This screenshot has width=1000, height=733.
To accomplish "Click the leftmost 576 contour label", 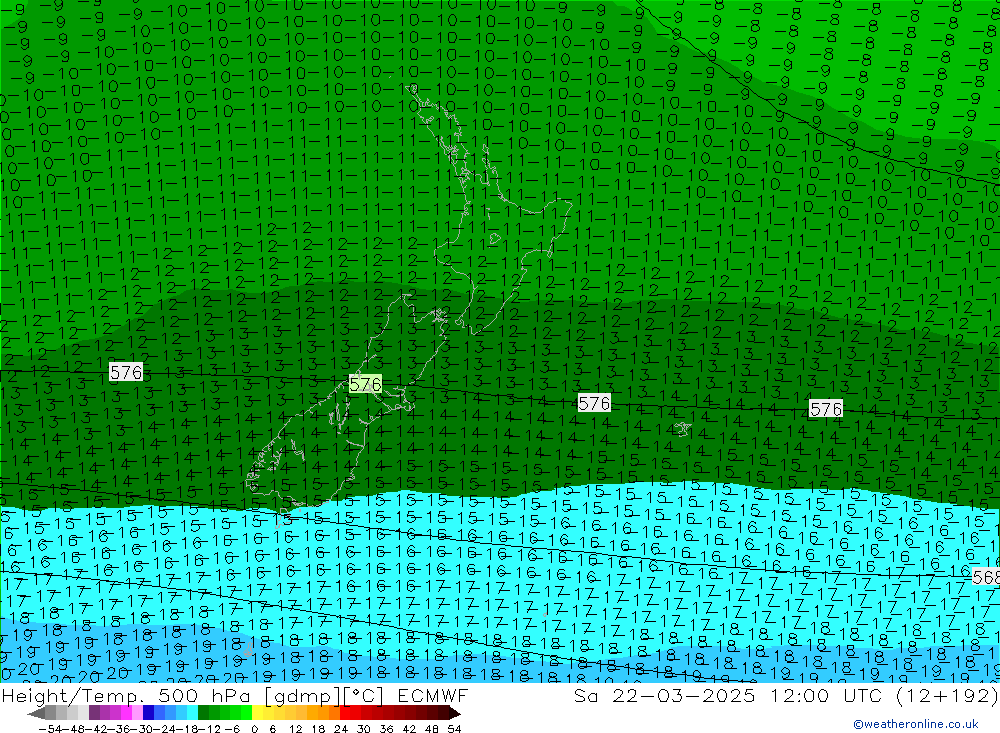I will tap(126, 372).
